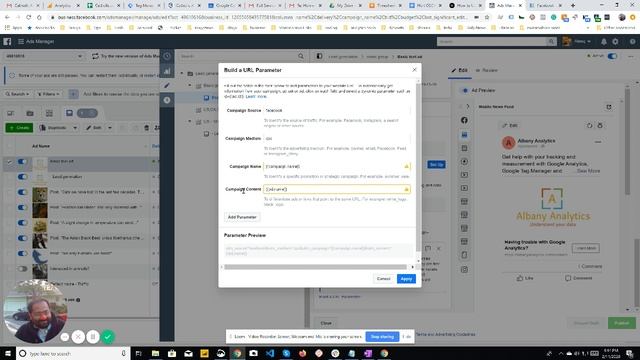The image size is (640, 360).
Task: Click the clock history icon in side rail
Action: coord(167,56)
